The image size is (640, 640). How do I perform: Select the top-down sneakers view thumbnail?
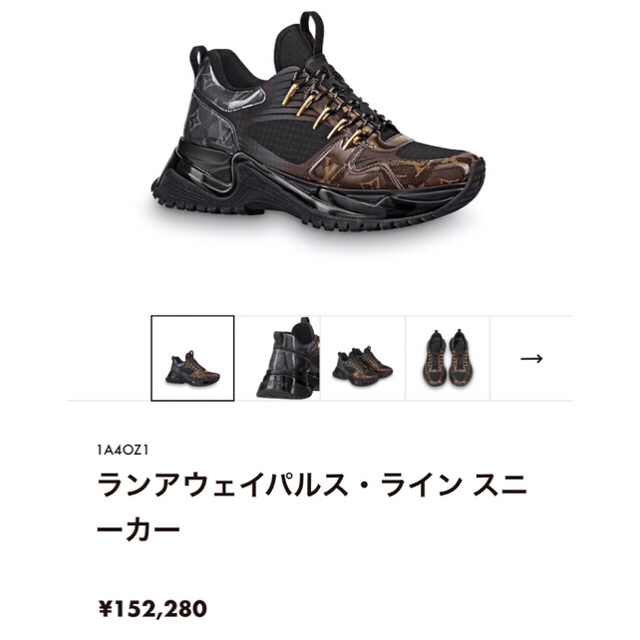[x=448, y=358]
